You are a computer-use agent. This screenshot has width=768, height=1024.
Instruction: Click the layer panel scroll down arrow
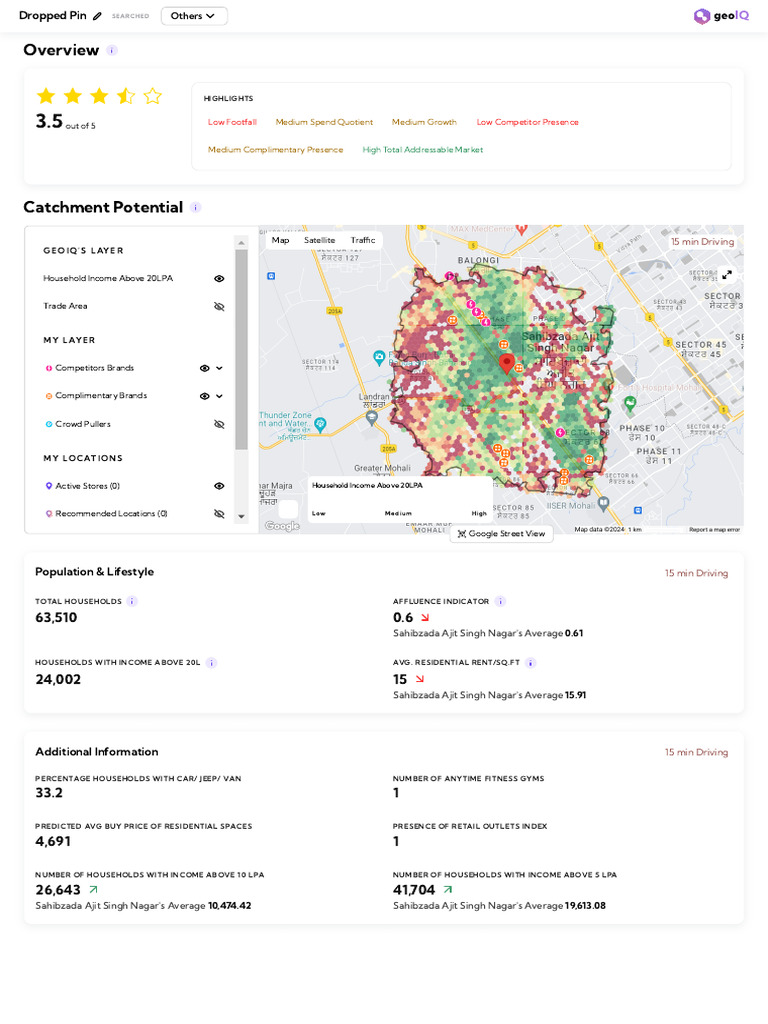click(242, 517)
